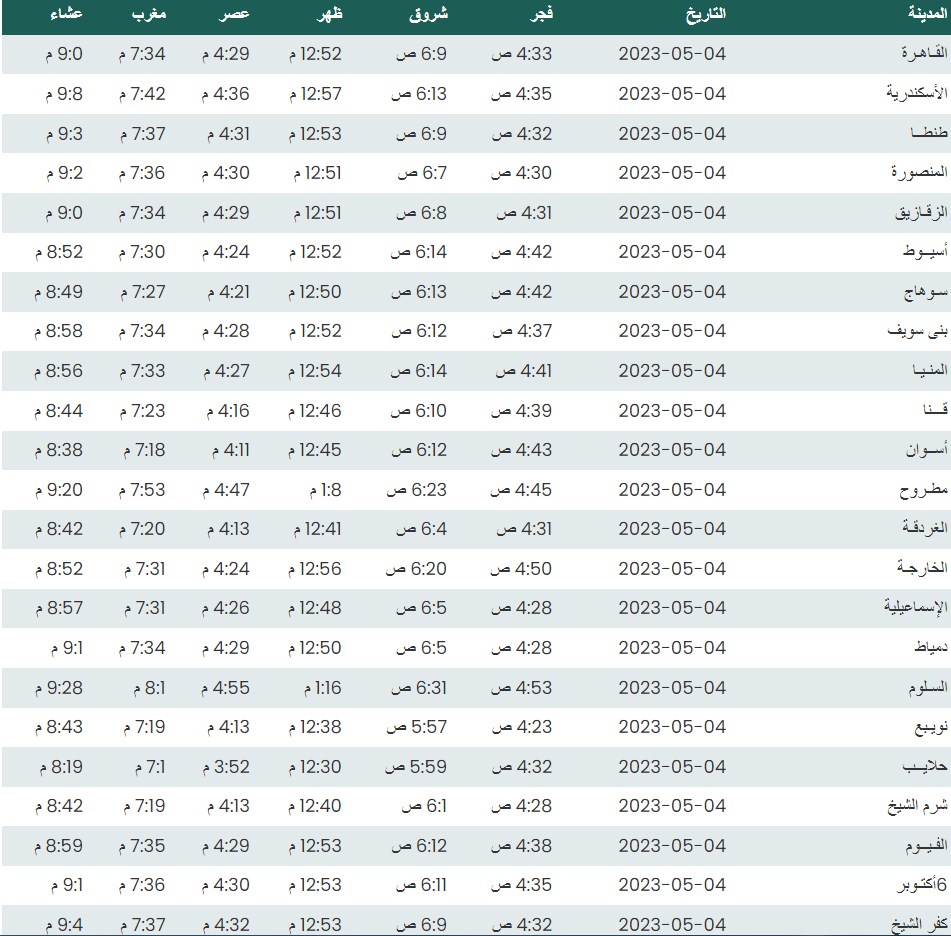Click the 7:18 م مغرب time for أسوان
The image size is (951, 936).
point(142,450)
